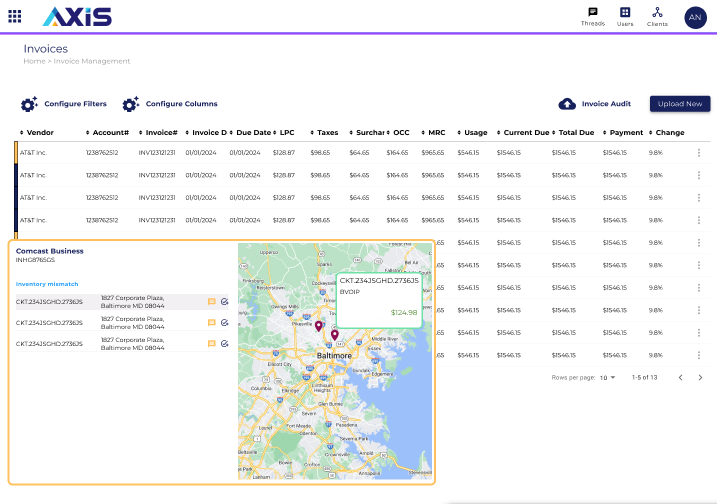Image resolution: width=717 pixels, height=504 pixels.
Task: Click the Invoice Audit cloud upload icon
Action: point(567,104)
